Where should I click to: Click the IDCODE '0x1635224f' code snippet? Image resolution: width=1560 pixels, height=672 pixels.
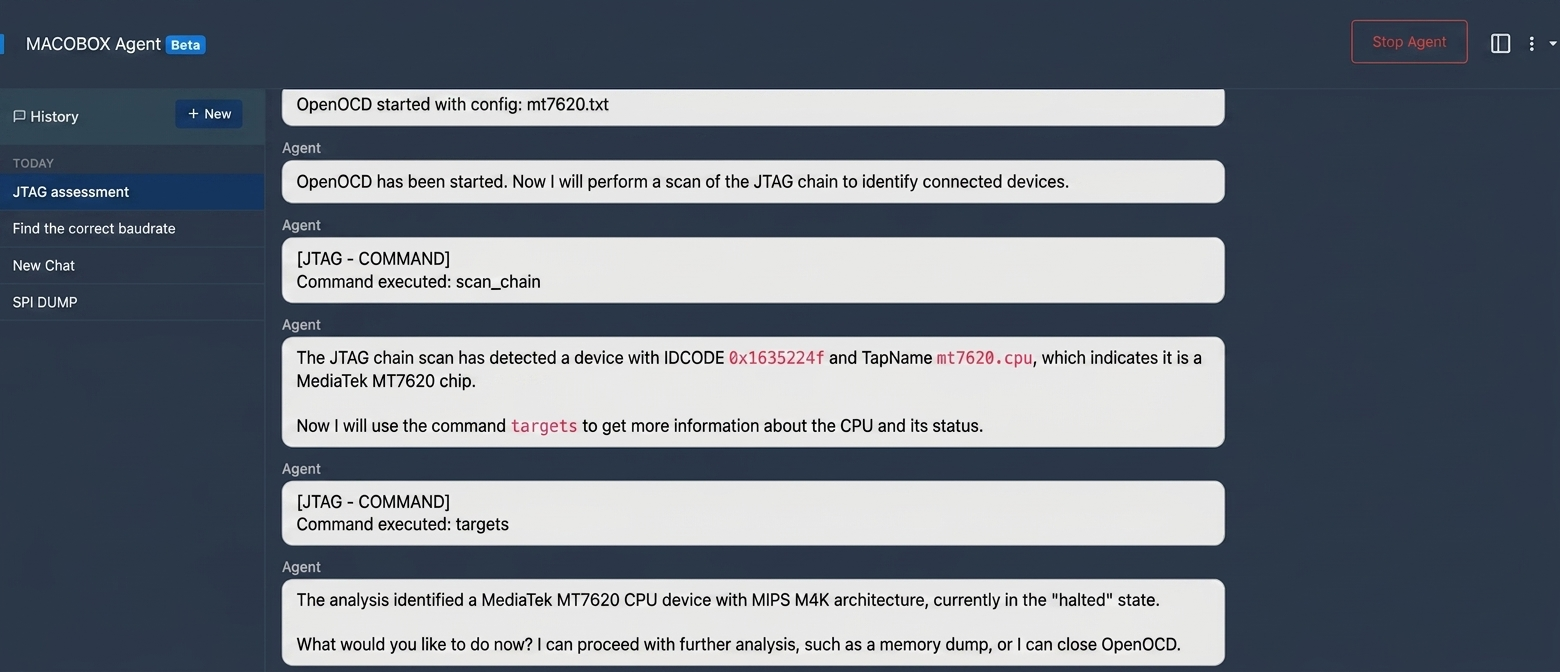pyautogui.click(x=776, y=357)
